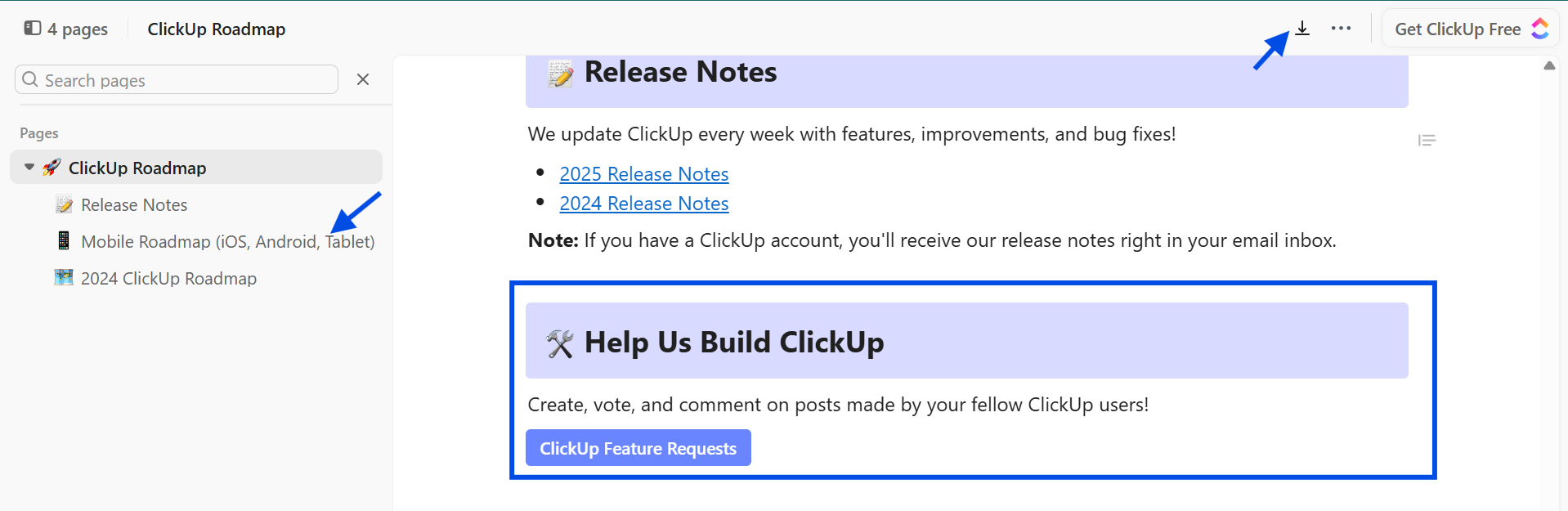Collapse the ClickUp Roadmap page tree

(x=29, y=168)
